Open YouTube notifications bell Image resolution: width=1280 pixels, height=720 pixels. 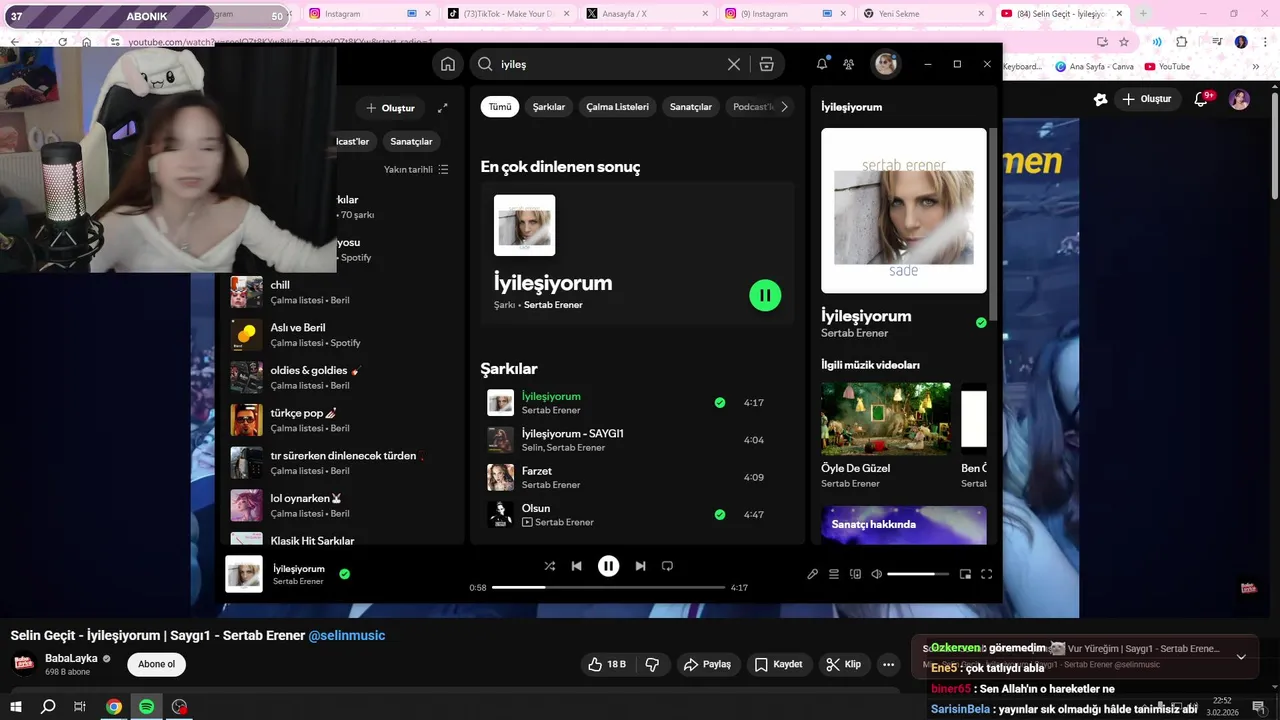[x=1203, y=99]
